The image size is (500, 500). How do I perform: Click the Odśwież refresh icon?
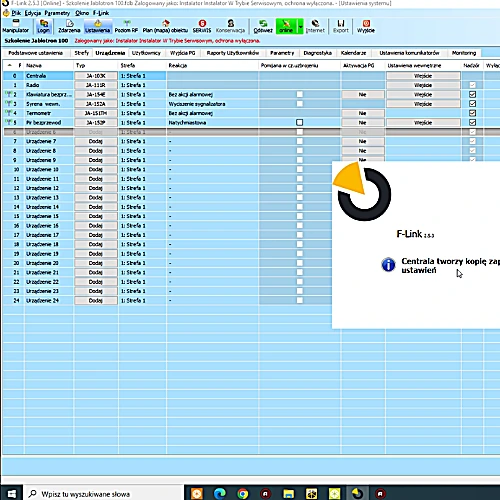263,26
